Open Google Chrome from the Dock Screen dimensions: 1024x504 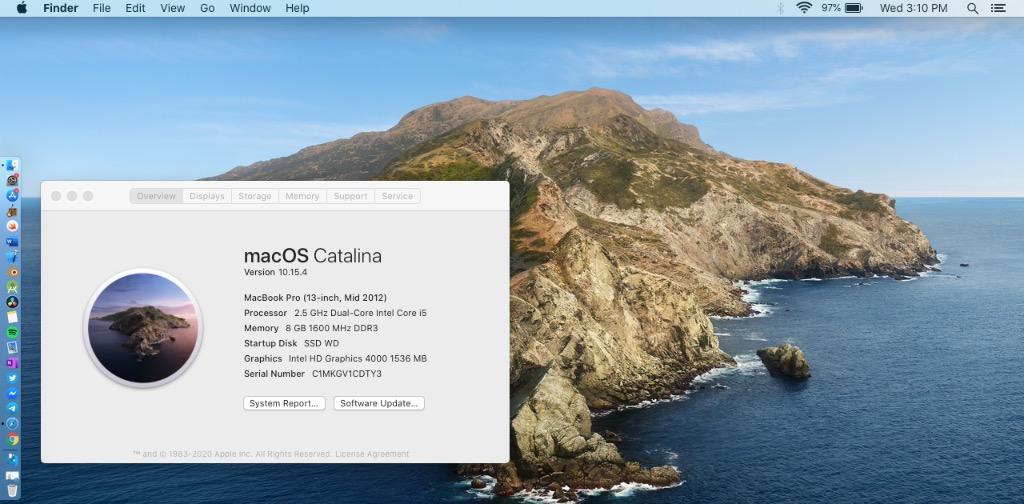click(x=12, y=439)
